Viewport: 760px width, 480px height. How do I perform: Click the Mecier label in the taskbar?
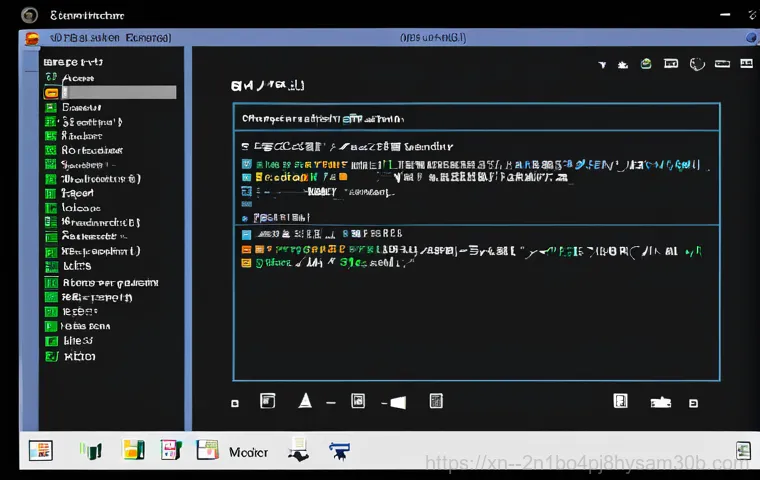(x=248, y=452)
